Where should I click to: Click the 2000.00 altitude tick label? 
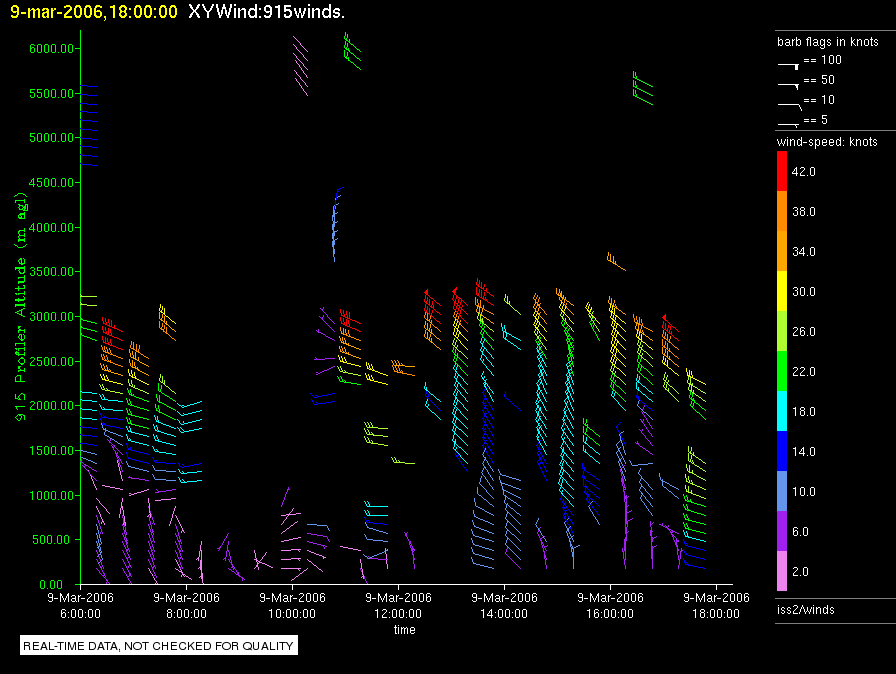coord(51,406)
